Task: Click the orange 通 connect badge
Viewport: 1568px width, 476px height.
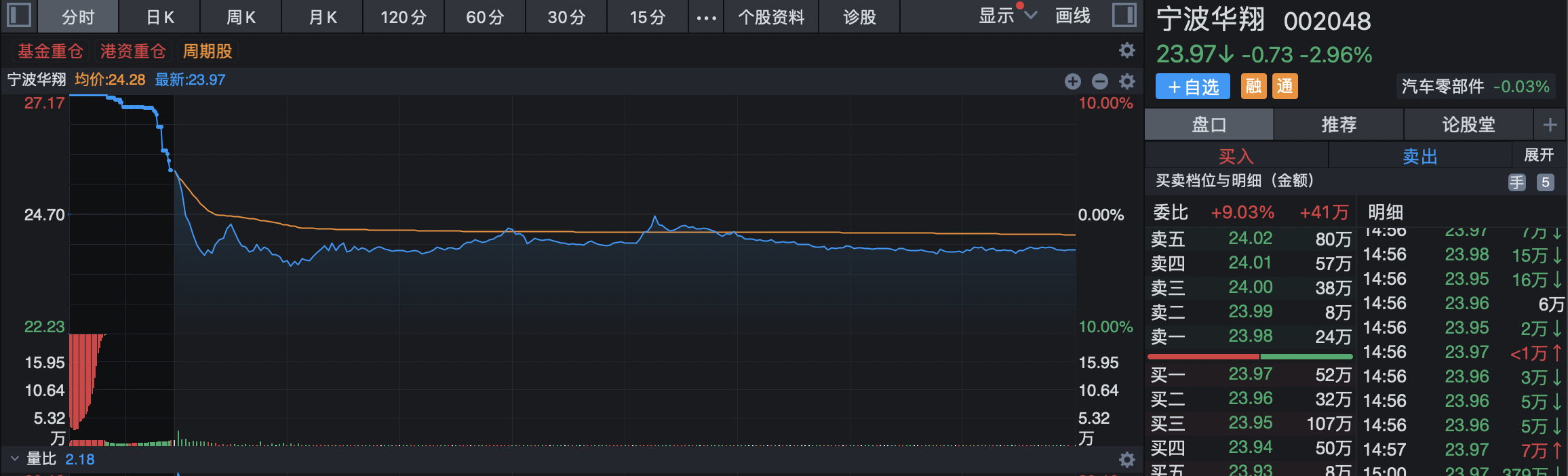Action: pyautogui.click(x=1285, y=86)
